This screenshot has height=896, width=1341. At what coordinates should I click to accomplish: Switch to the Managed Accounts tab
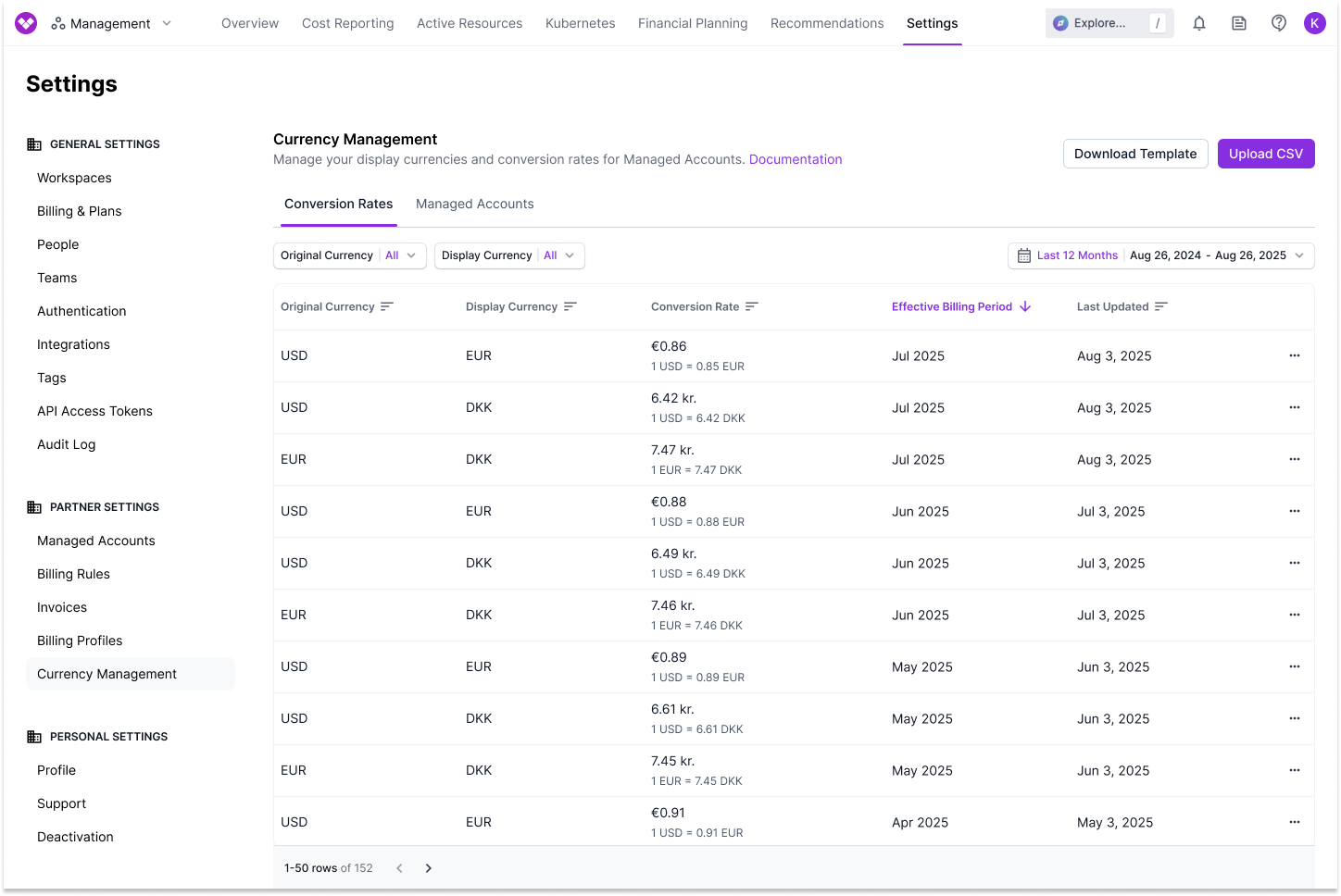point(474,204)
